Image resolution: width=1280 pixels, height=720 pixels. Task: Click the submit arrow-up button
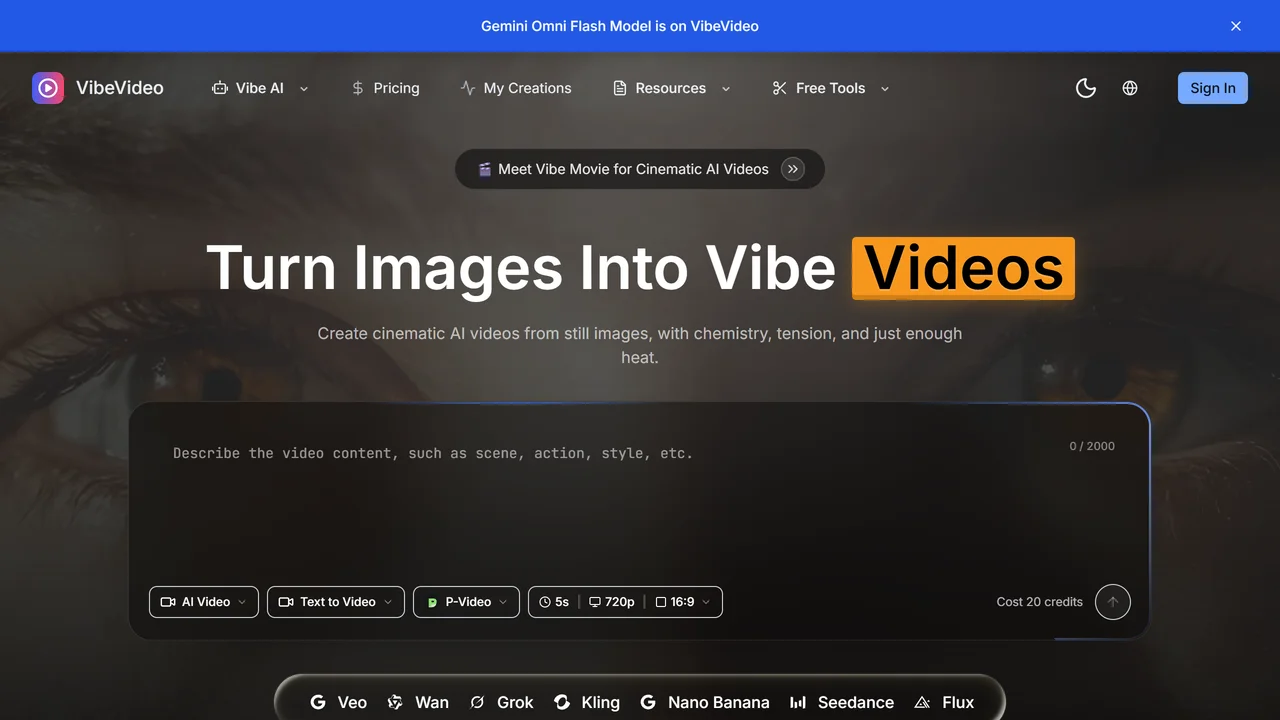(x=1113, y=602)
